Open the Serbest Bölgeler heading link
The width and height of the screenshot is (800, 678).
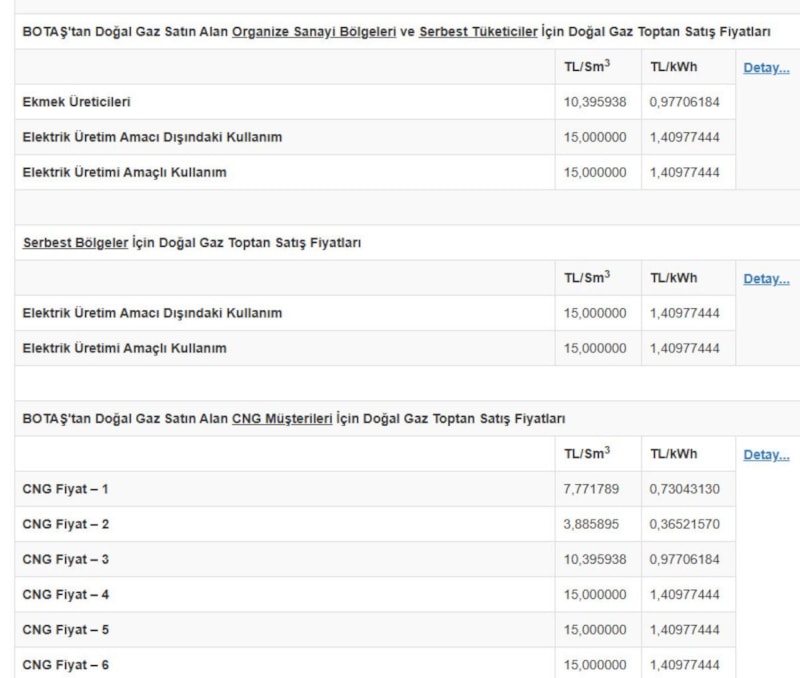[75, 243]
